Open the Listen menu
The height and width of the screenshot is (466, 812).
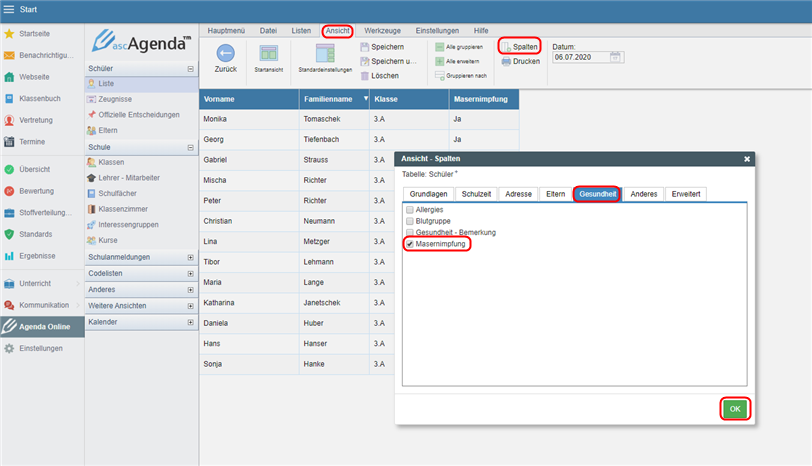click(301, 31)
